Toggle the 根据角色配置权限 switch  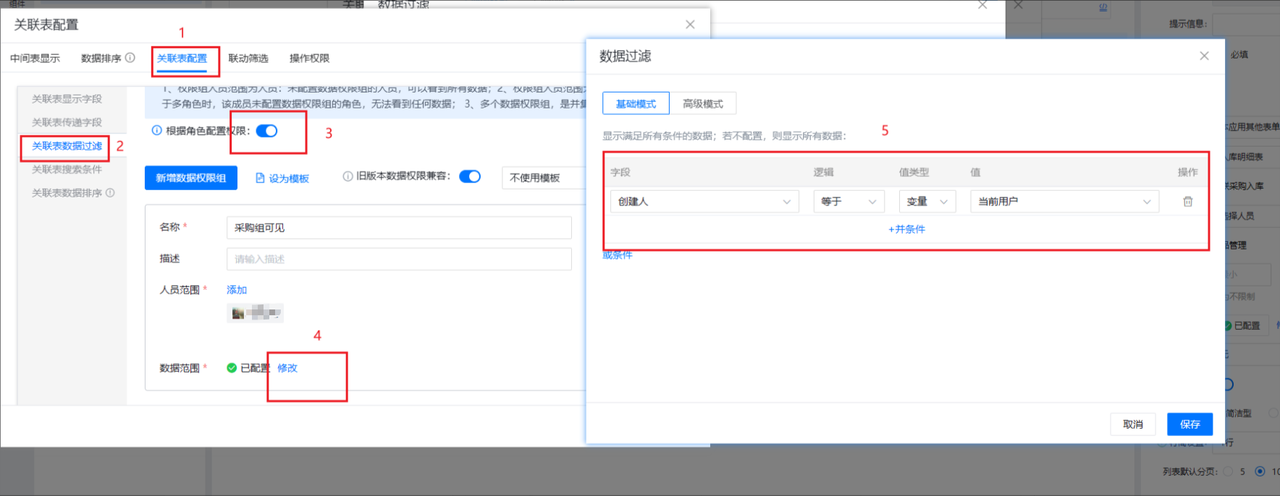tap(267, 130)
